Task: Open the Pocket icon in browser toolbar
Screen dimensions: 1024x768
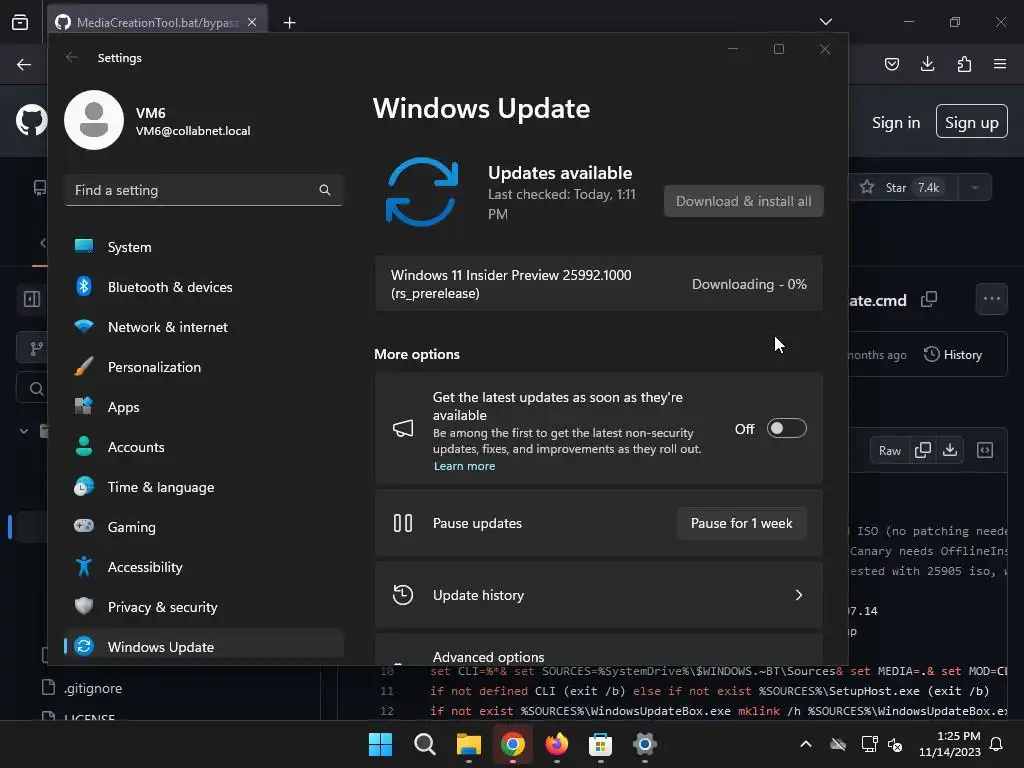Action: 891,64
